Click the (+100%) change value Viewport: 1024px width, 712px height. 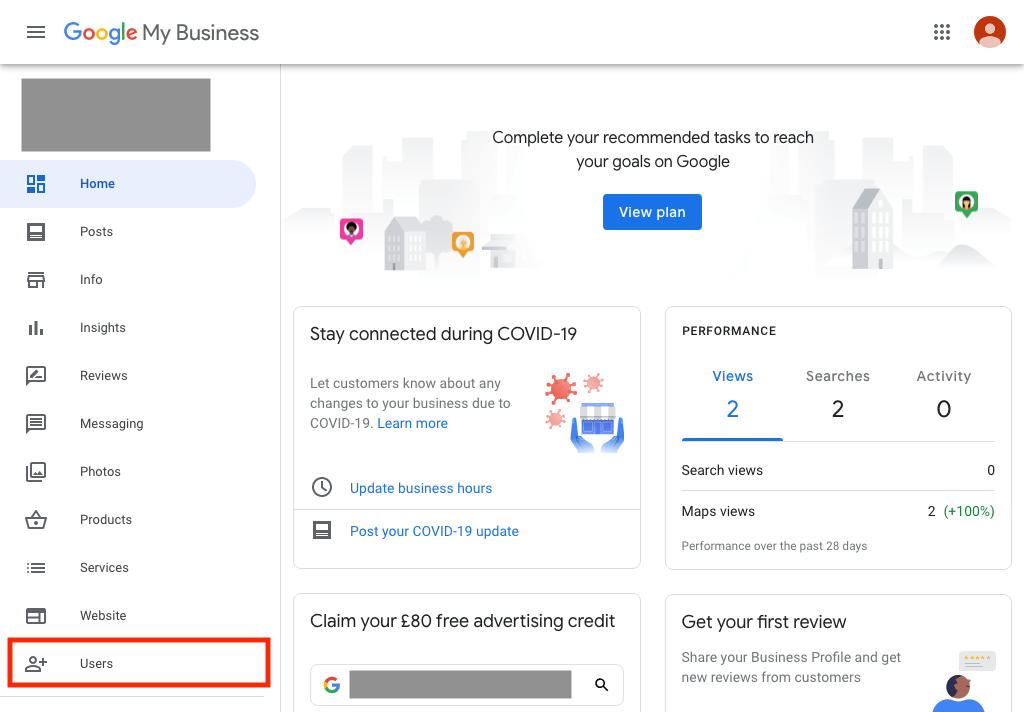(969, 511)
